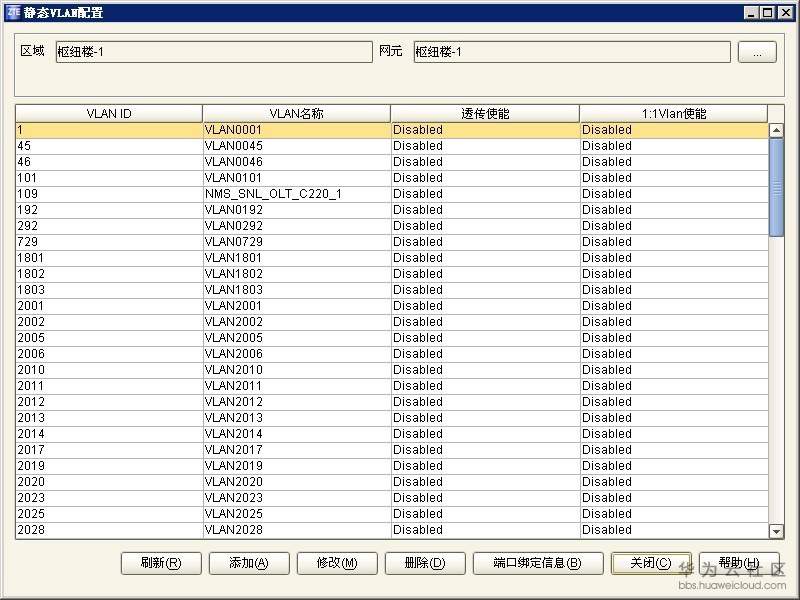Minimize the 静态VLAN配置 window
Image resolution: width=800 pixels, height=600 pixels.
coord(751,13)
